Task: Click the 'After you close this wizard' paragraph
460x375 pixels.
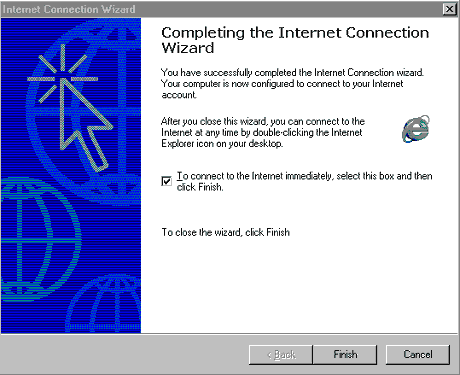Action: click(263, 132)
